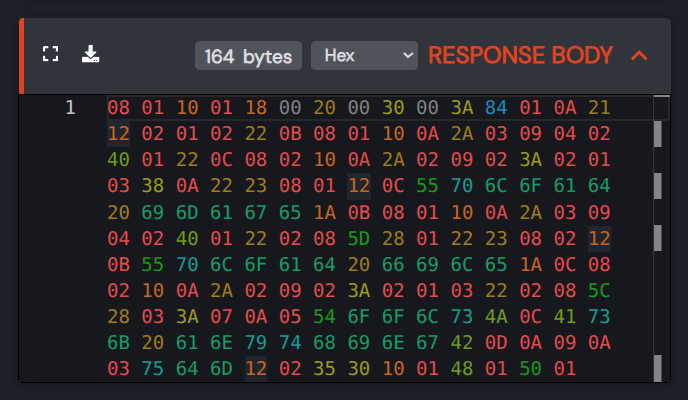Click the green 5D byte
Screen dimensions: 688x400
358,237
